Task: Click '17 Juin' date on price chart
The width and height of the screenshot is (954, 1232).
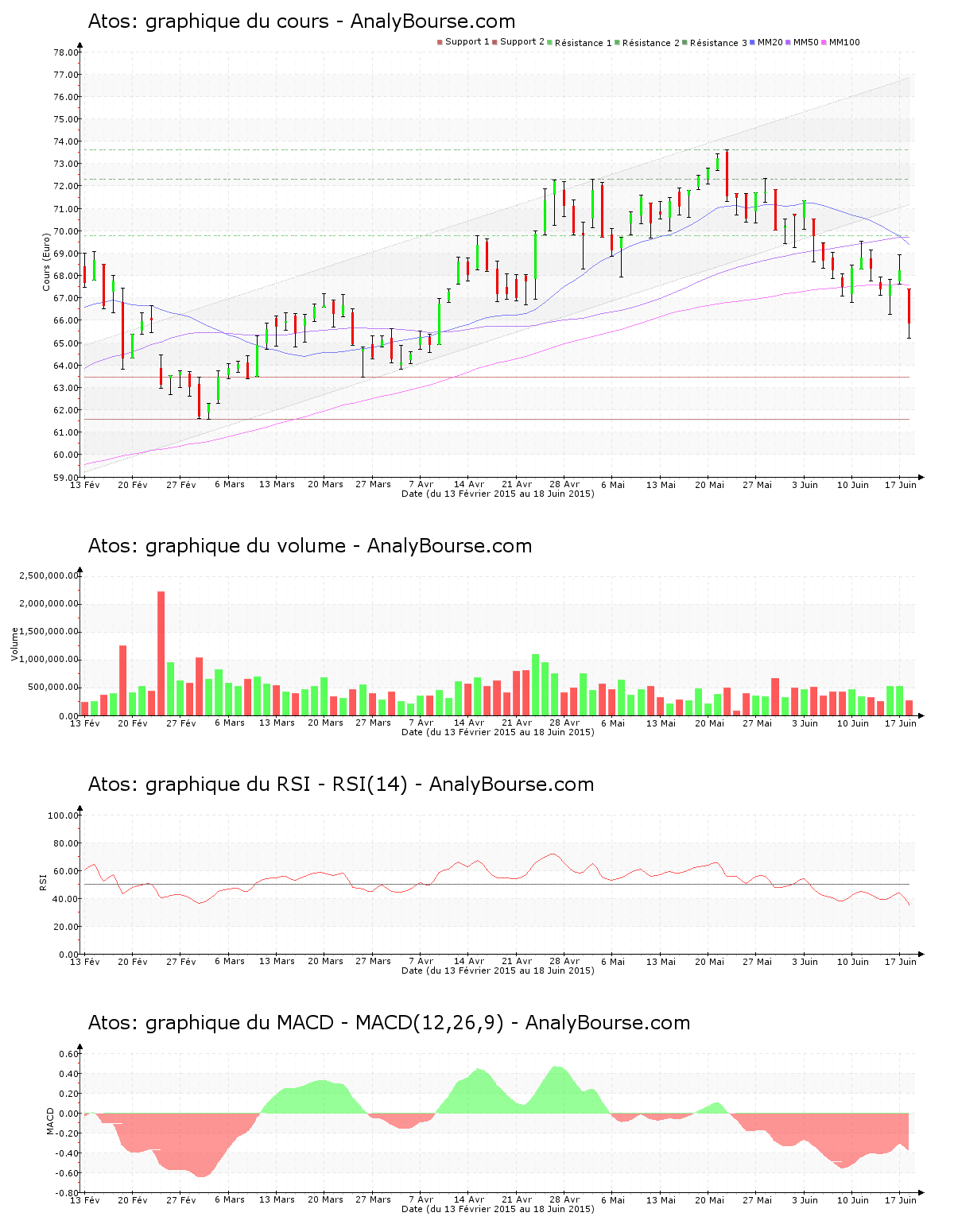Action: pos(901,484)
